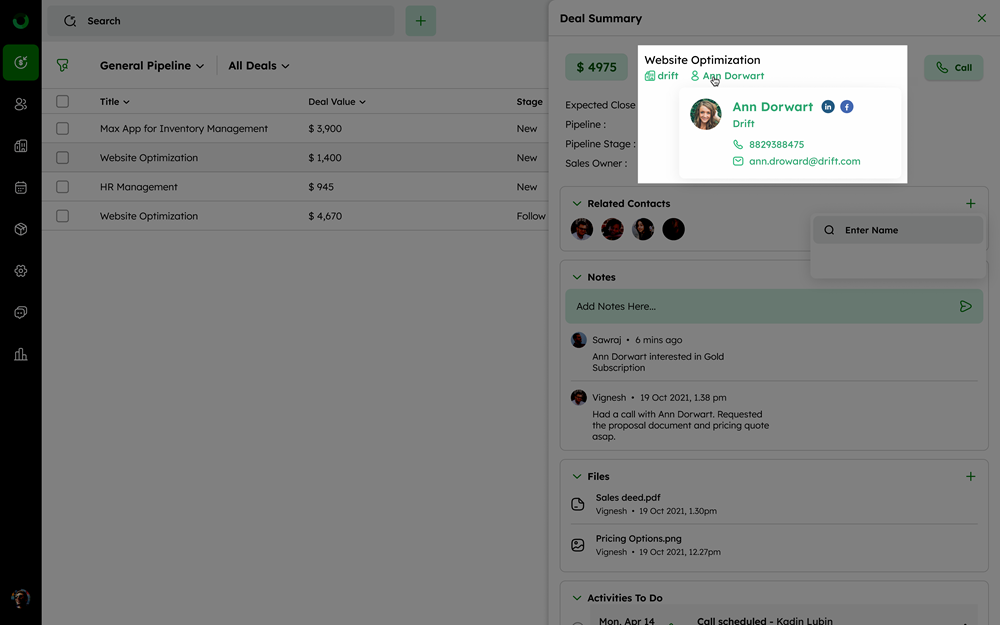Click the Ann Dorwart name heading in card
Screen dimensions: 1000x625
(x=772, y=107)
